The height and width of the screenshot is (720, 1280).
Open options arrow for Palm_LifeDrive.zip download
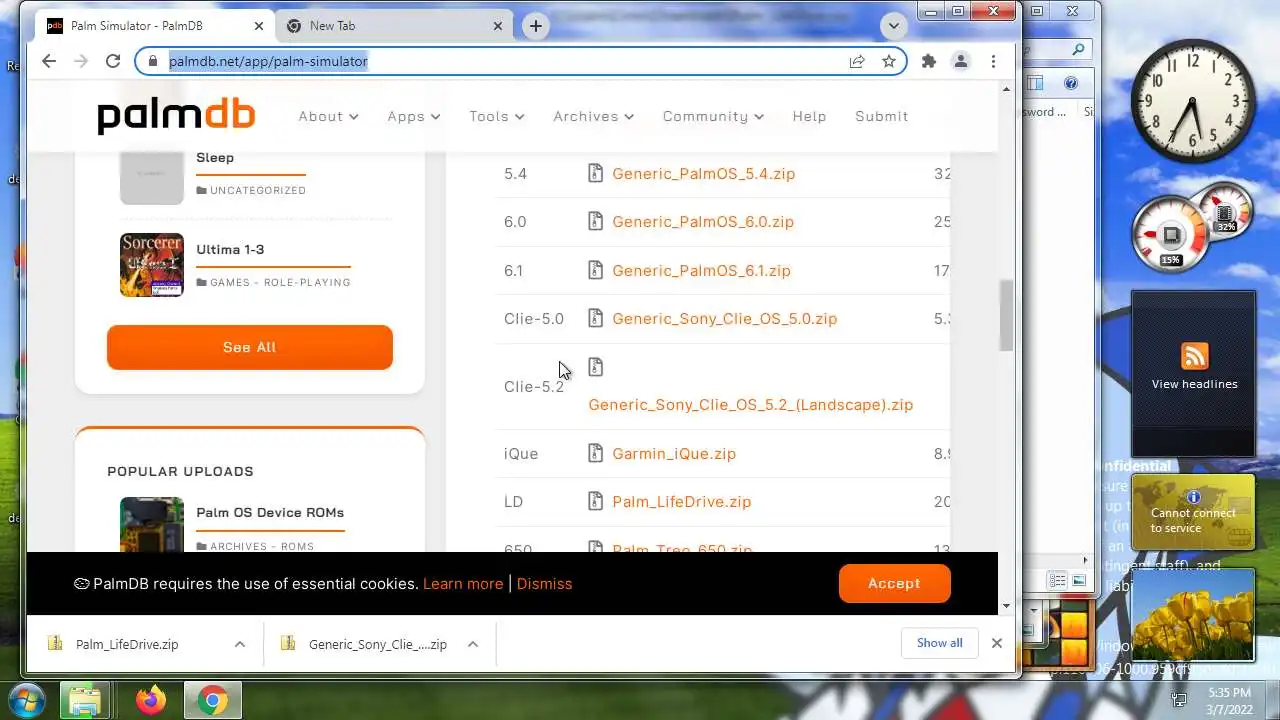pyautogui.click(x=240, y=644)
